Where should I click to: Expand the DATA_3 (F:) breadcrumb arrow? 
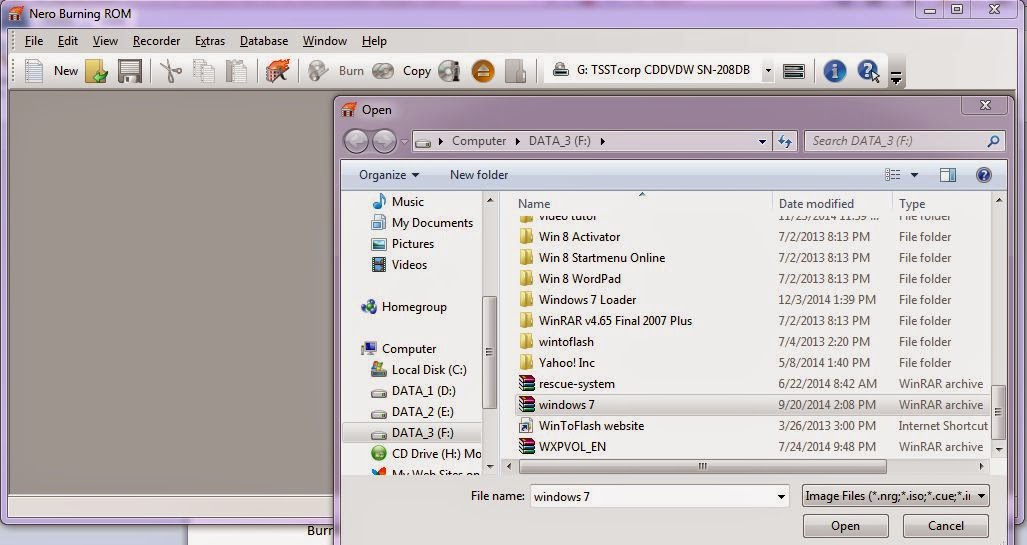click(x=603, y=141)
